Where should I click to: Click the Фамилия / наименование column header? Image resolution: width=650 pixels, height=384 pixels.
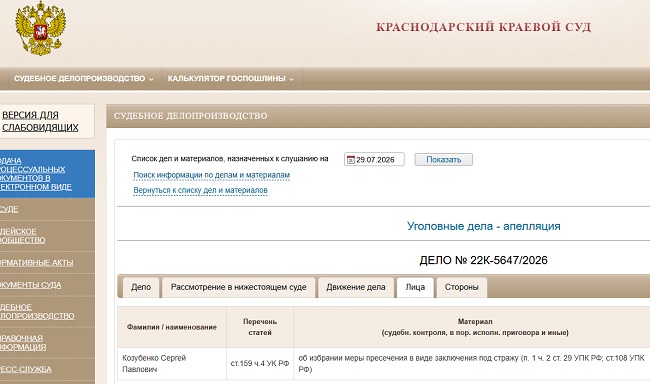172,327
